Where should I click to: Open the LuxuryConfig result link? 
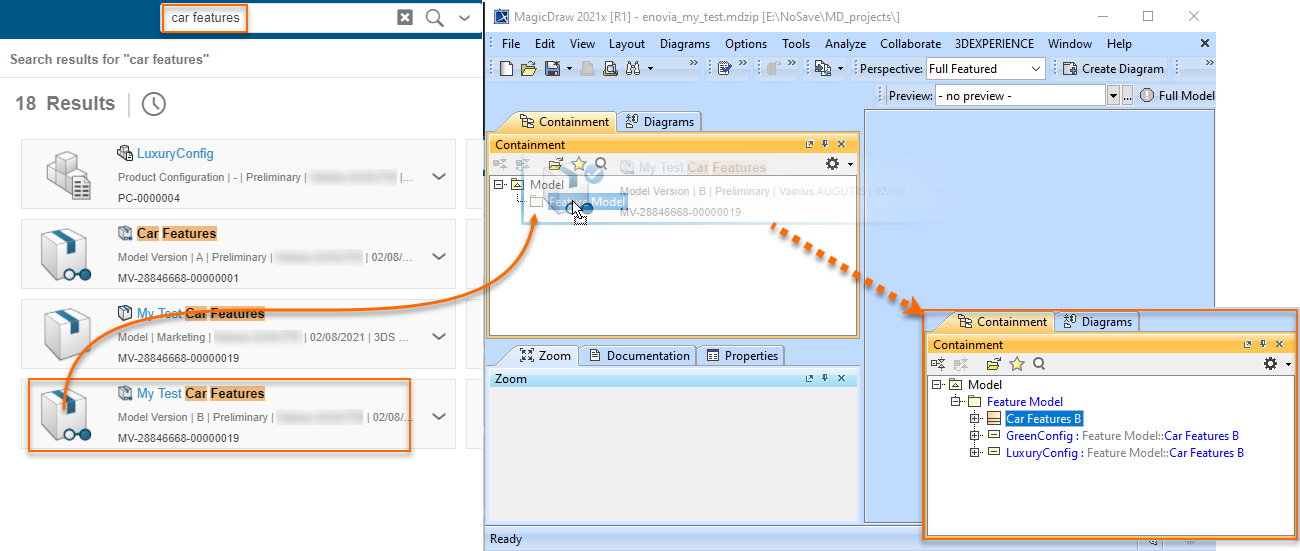pos(175,153)
